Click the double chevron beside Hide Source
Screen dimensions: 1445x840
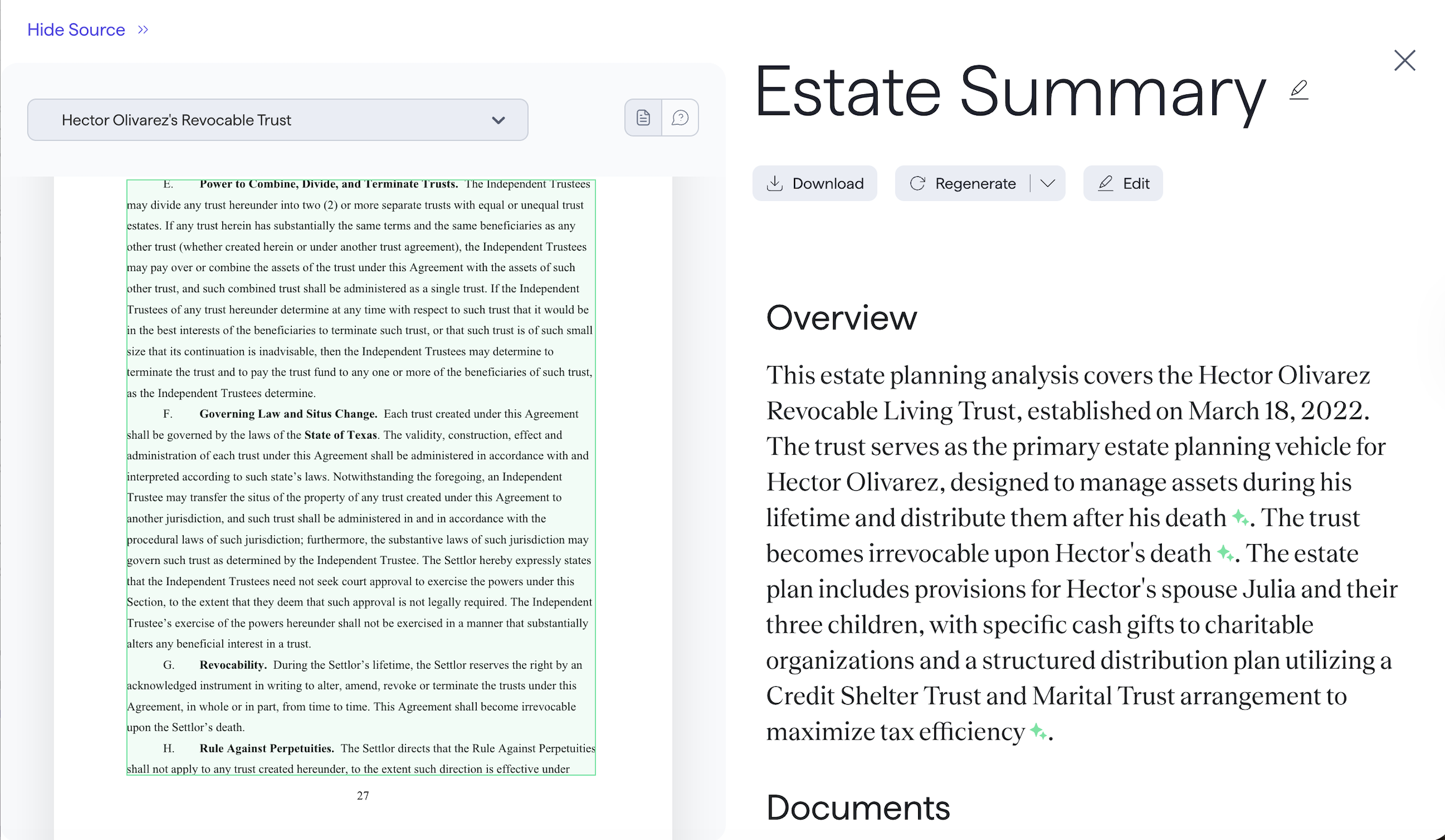143,30
